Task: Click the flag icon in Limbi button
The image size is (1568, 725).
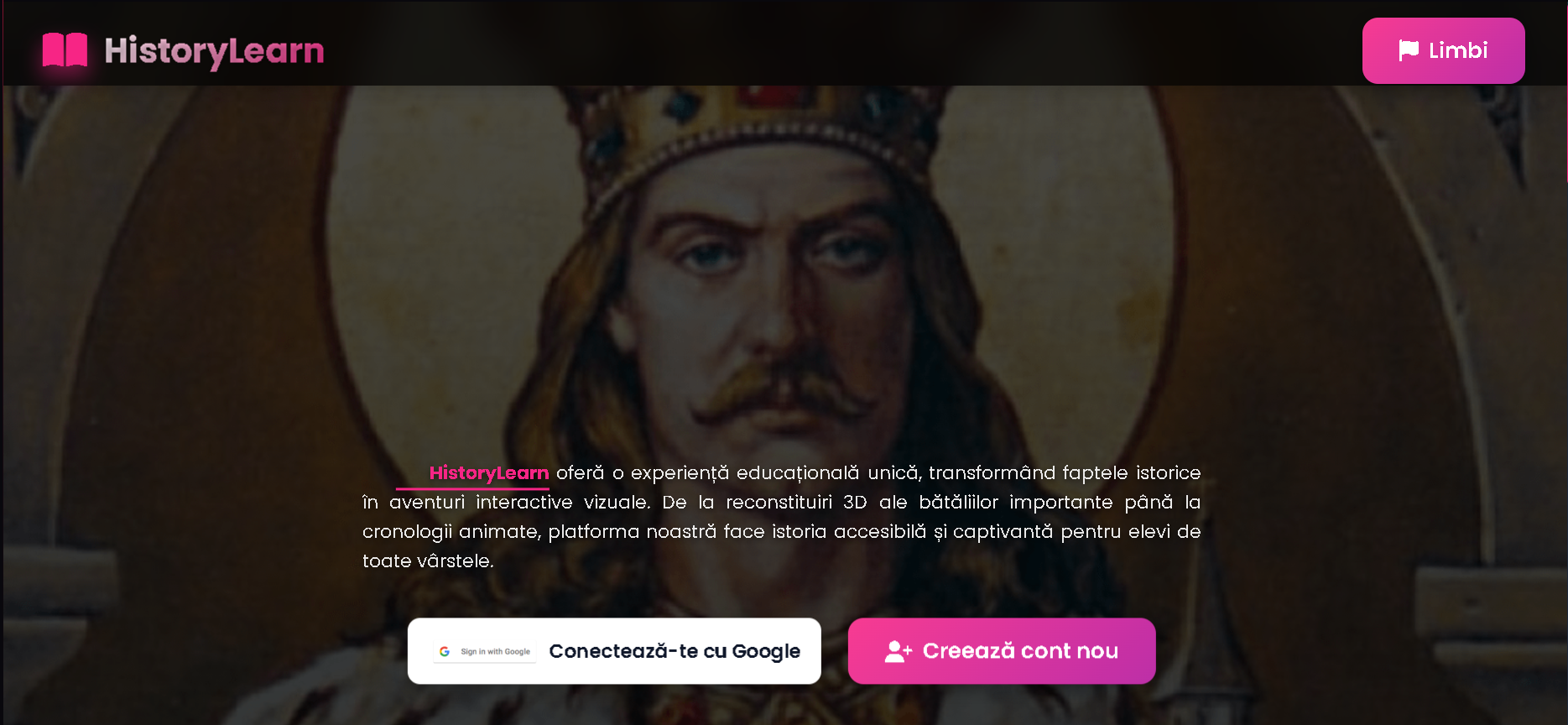Action: (1409, 51)
